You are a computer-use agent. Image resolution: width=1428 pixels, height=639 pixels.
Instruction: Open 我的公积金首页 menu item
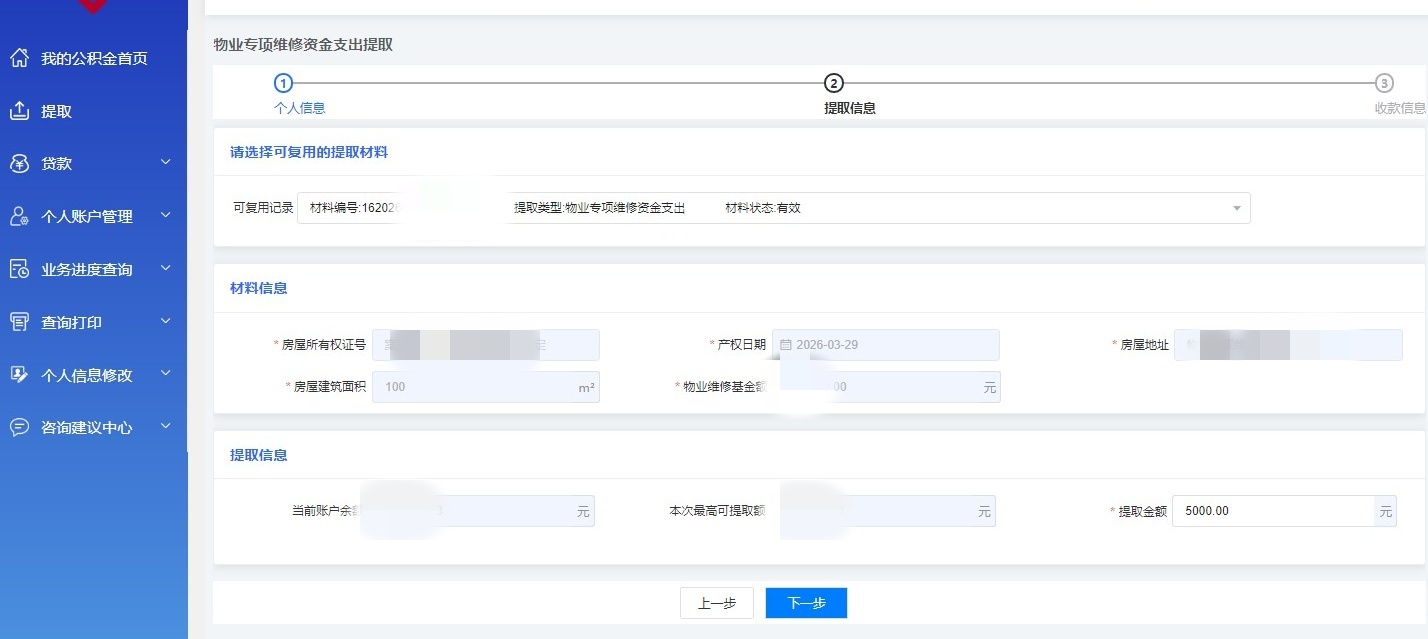click(94, 58)
